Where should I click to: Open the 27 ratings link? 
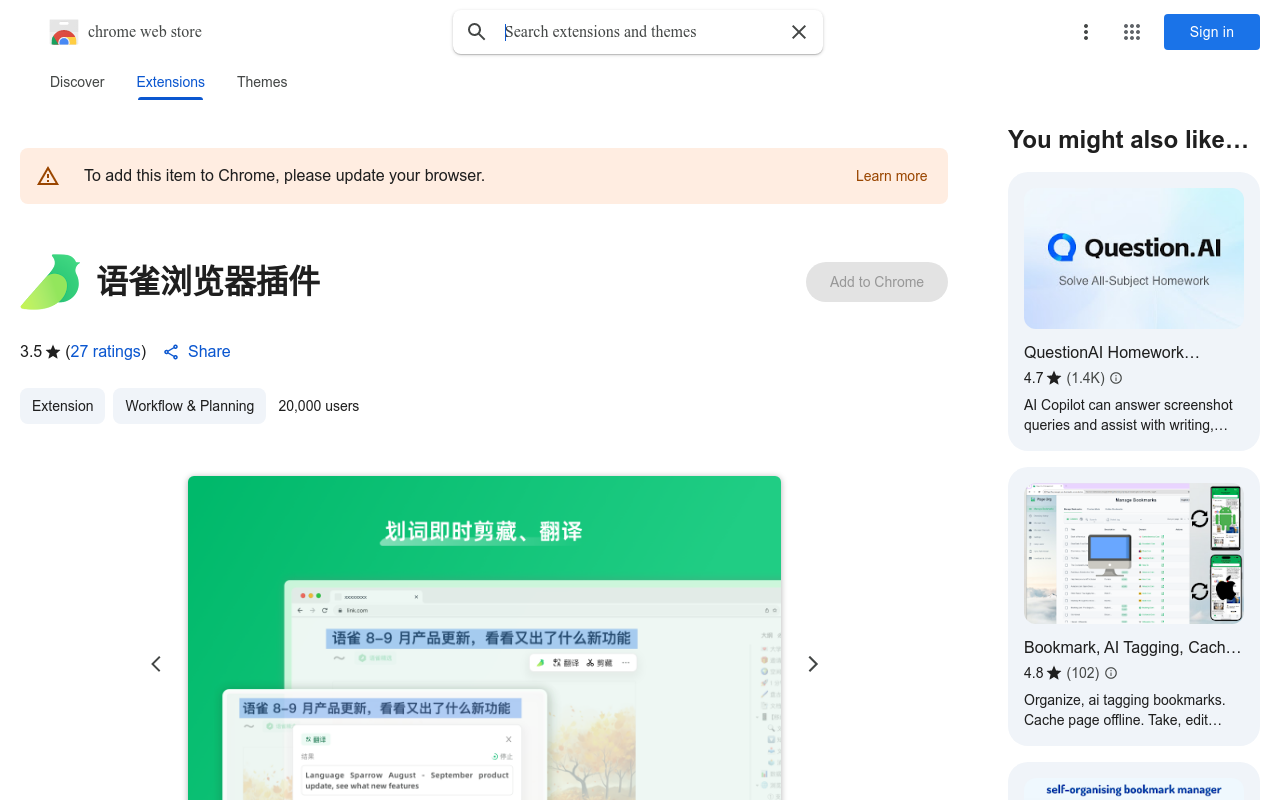(106, 352)
